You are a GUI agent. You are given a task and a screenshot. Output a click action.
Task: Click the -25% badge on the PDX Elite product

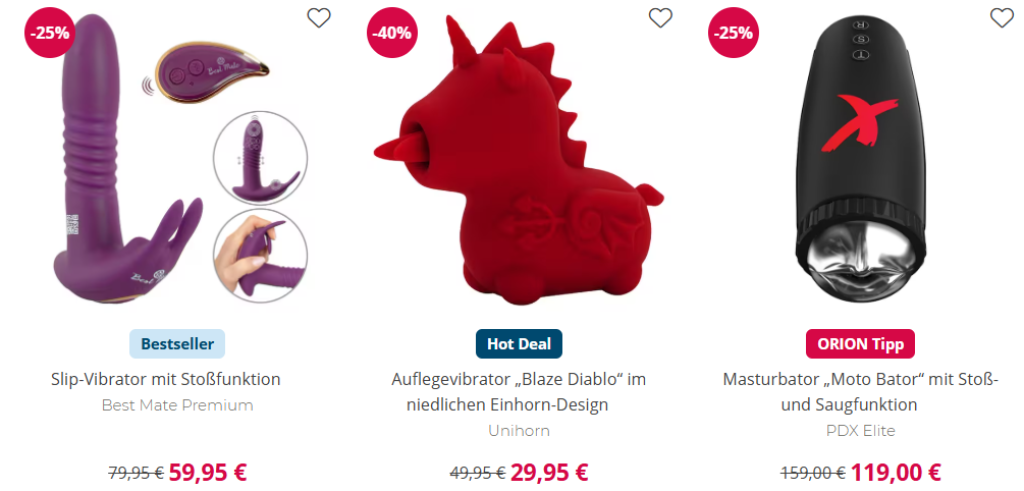click(733, 33)
